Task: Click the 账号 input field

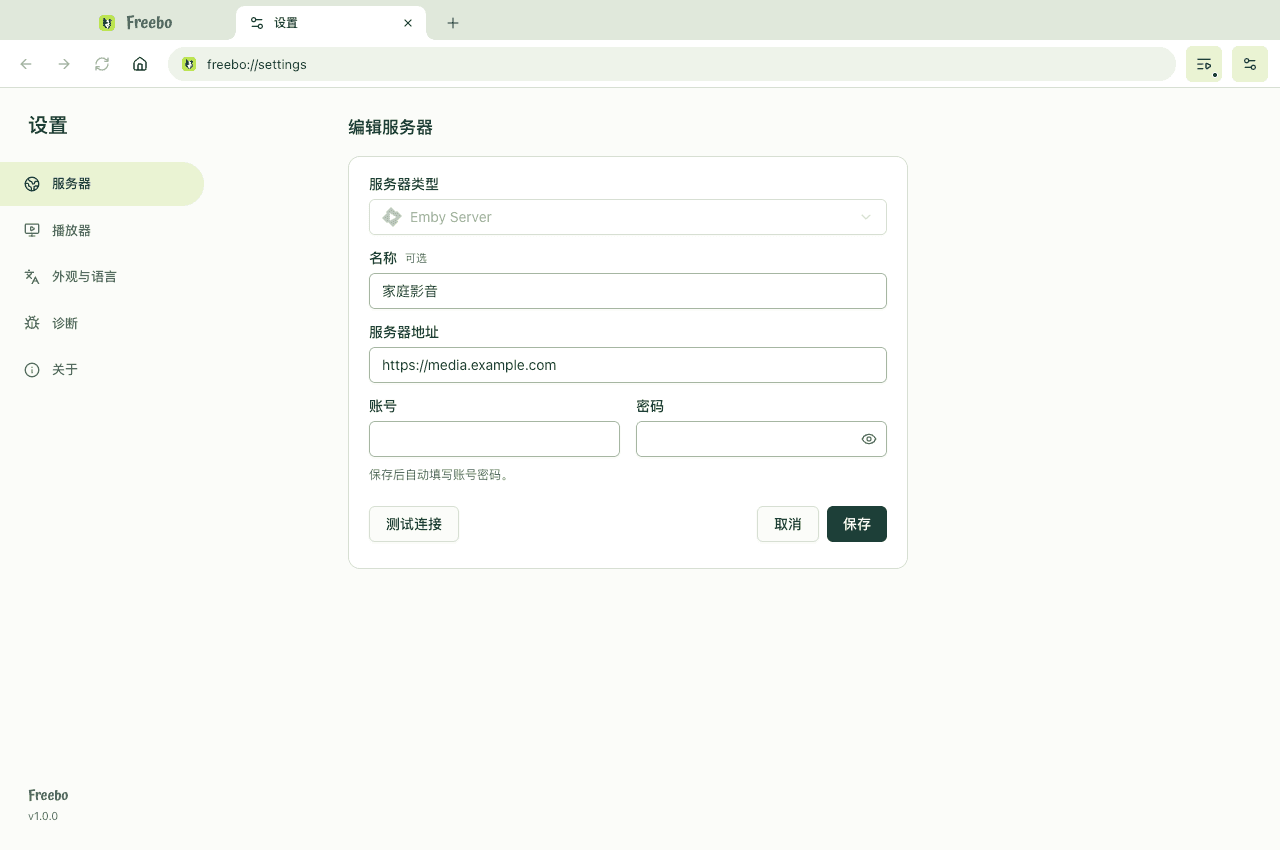Action: click(x=494, y=439)
